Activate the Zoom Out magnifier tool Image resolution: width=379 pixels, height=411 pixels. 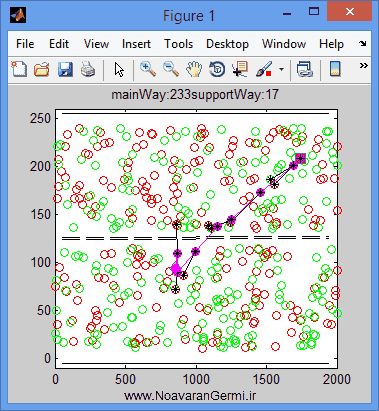(171, 69)
